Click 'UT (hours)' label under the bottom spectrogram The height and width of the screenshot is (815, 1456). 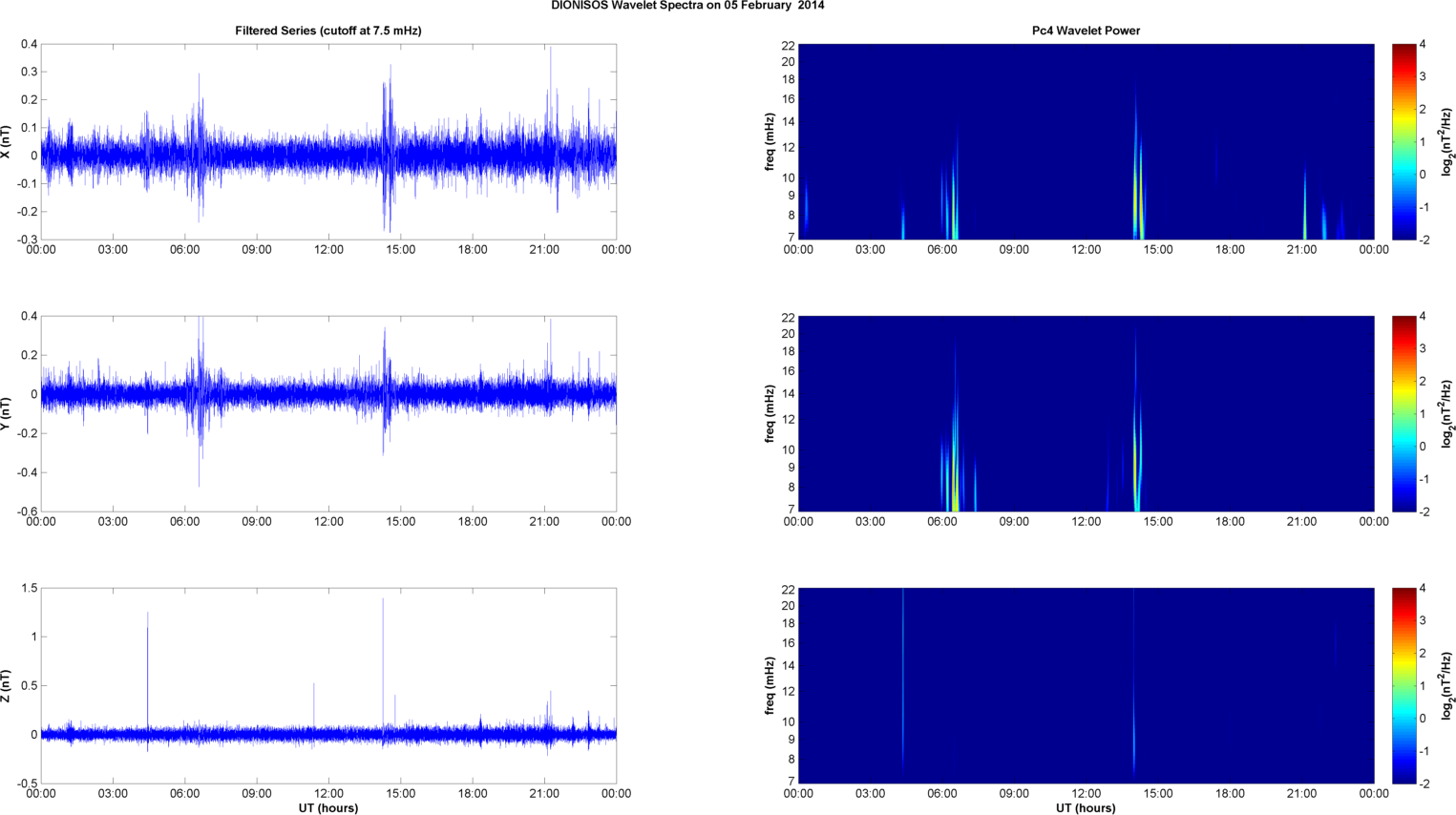[x=1086, y=807]
